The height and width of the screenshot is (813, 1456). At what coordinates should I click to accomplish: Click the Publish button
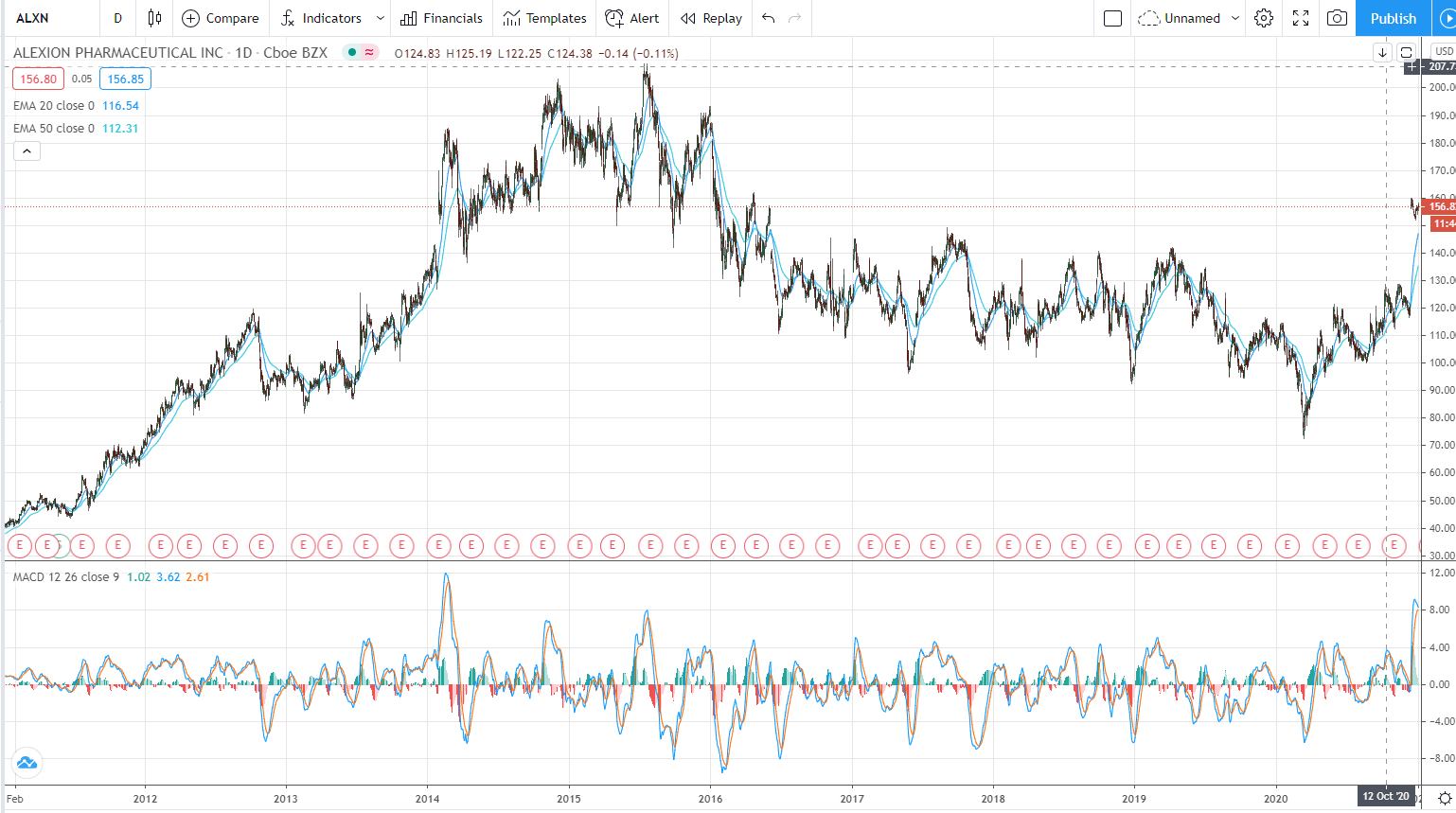[1394, 18]
